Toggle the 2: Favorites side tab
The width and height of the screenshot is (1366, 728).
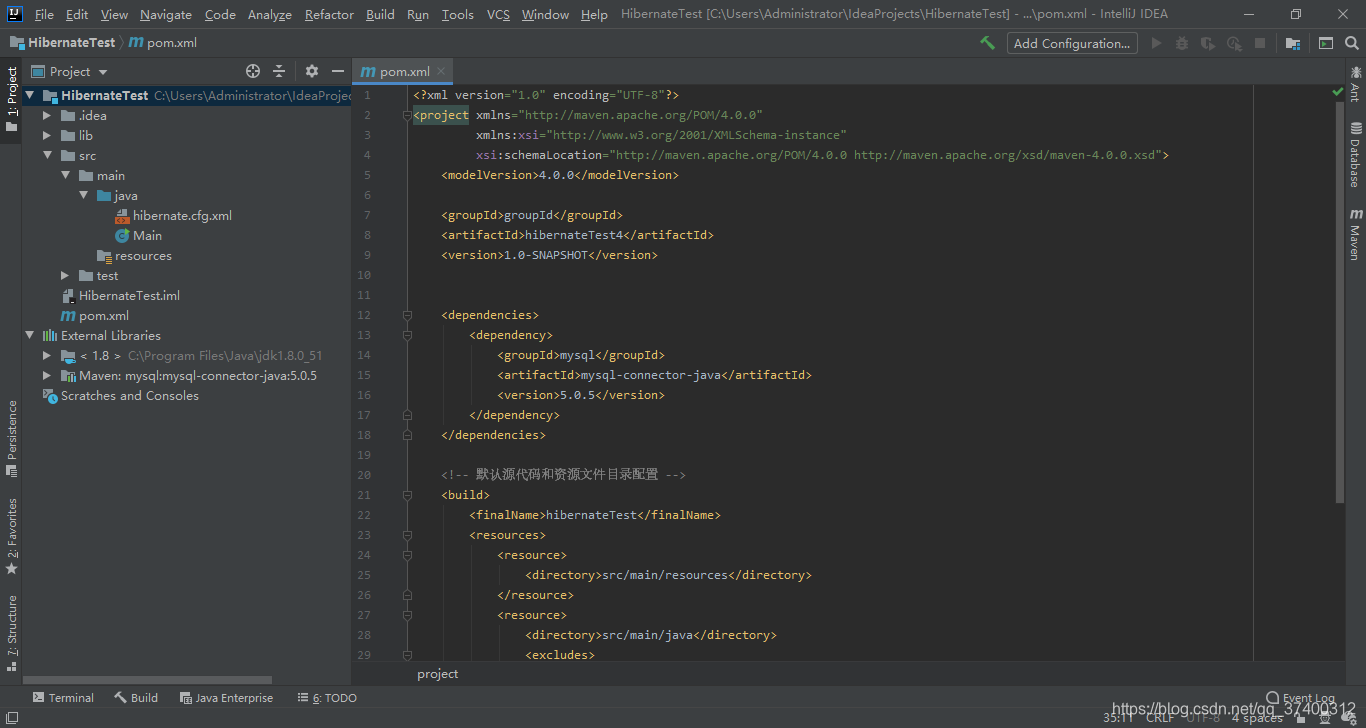[11, 536]
